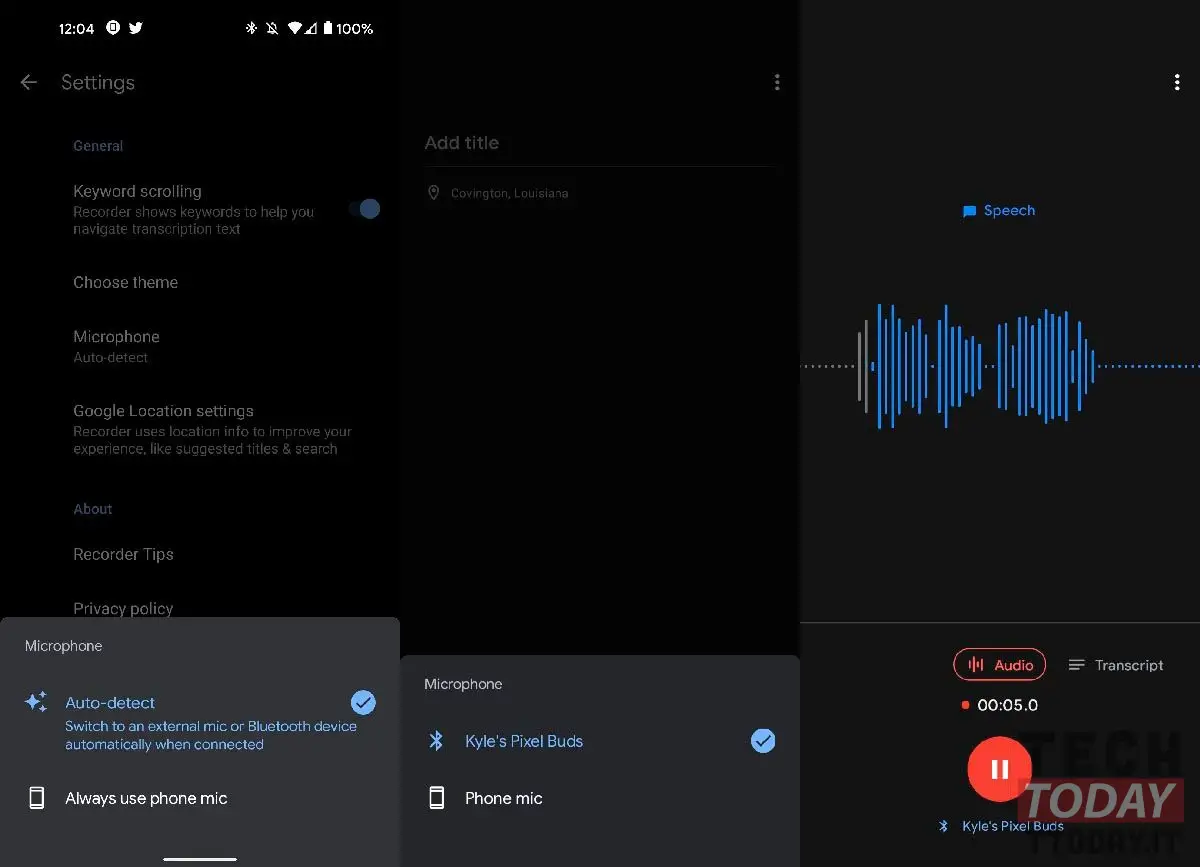
Task: Open the three-dot menu above Add title
Action: point(777,83)
